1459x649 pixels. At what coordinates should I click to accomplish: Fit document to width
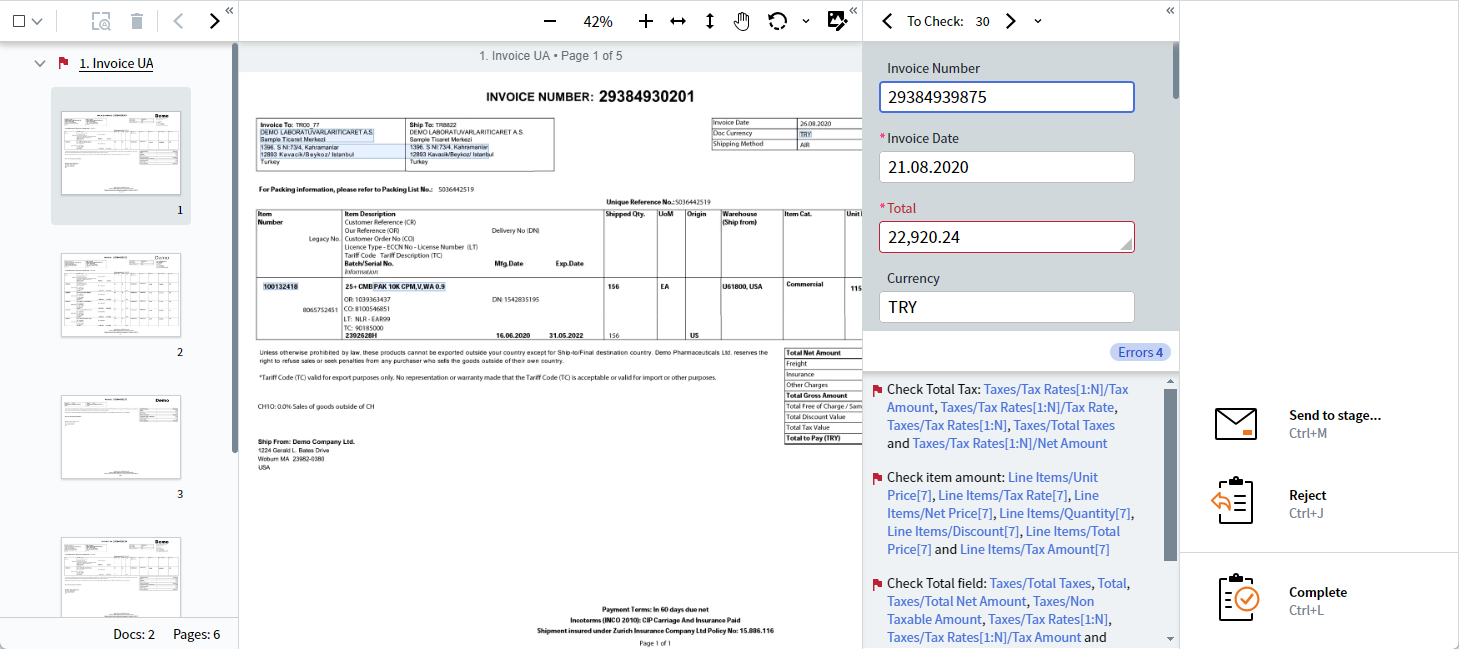(678, 21)
